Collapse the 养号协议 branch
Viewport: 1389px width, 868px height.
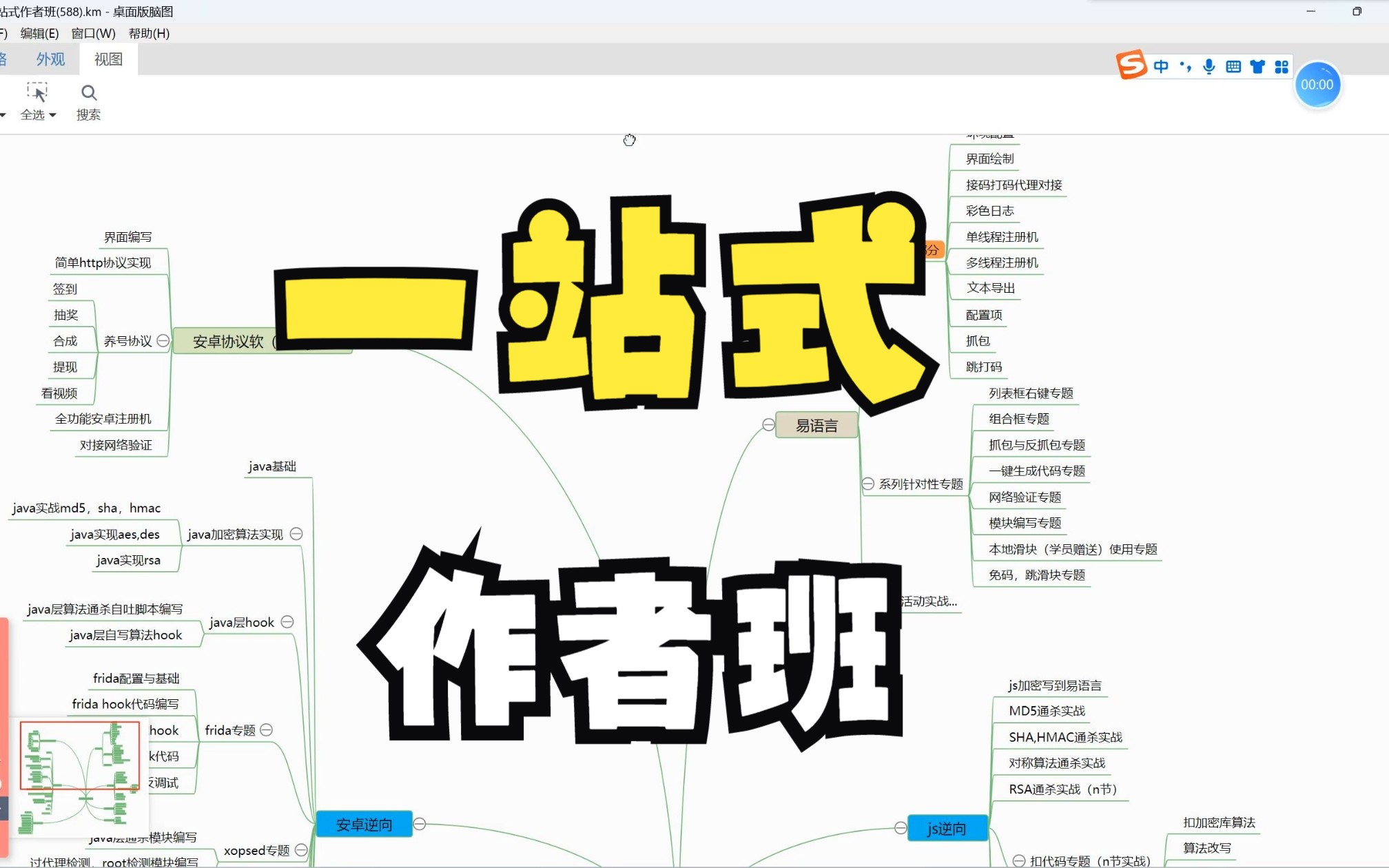163,340
